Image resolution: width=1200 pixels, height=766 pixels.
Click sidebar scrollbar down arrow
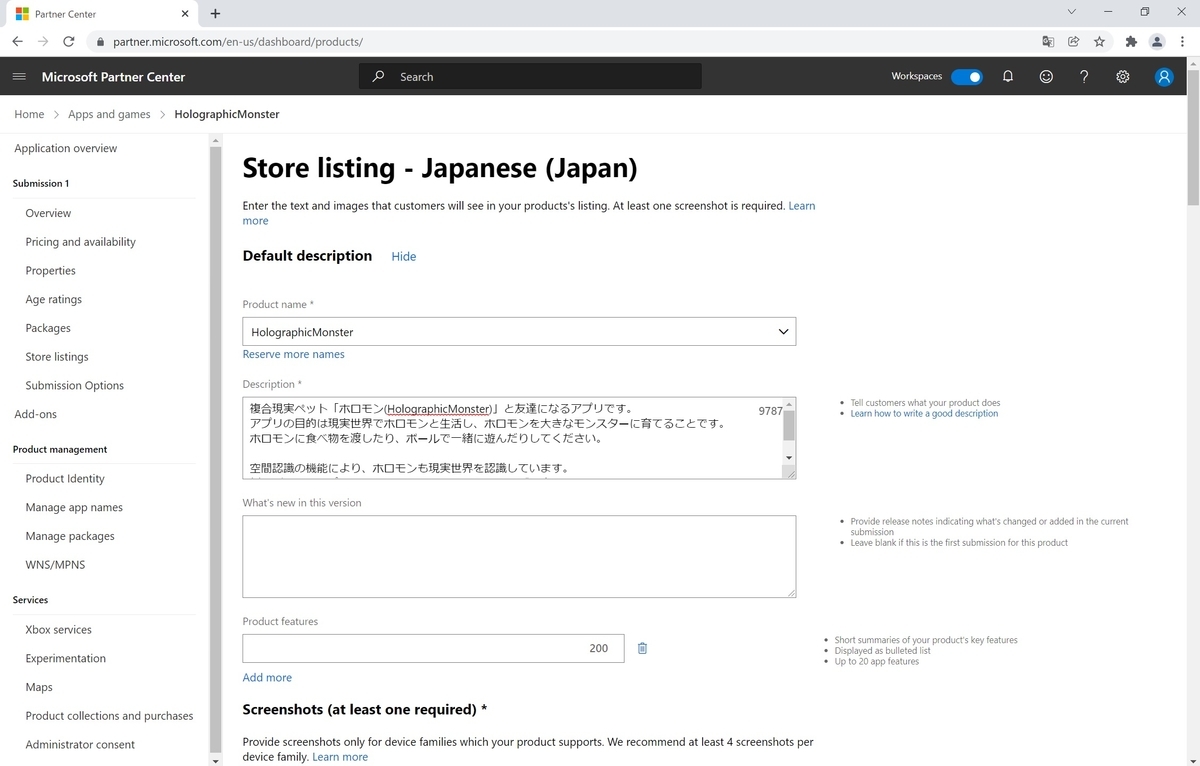216,759
